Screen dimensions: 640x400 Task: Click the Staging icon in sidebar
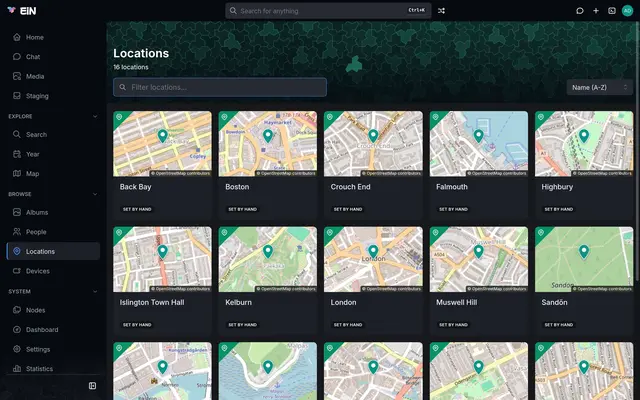17,96
